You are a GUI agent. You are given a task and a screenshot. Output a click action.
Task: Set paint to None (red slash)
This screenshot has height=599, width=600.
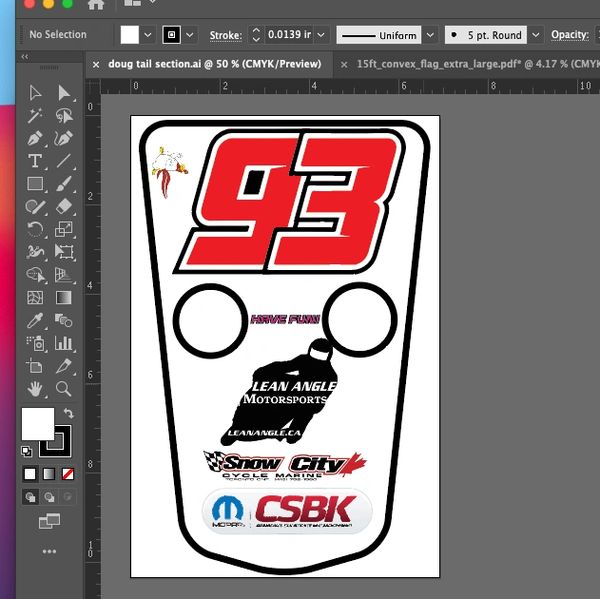click(68, 473)
